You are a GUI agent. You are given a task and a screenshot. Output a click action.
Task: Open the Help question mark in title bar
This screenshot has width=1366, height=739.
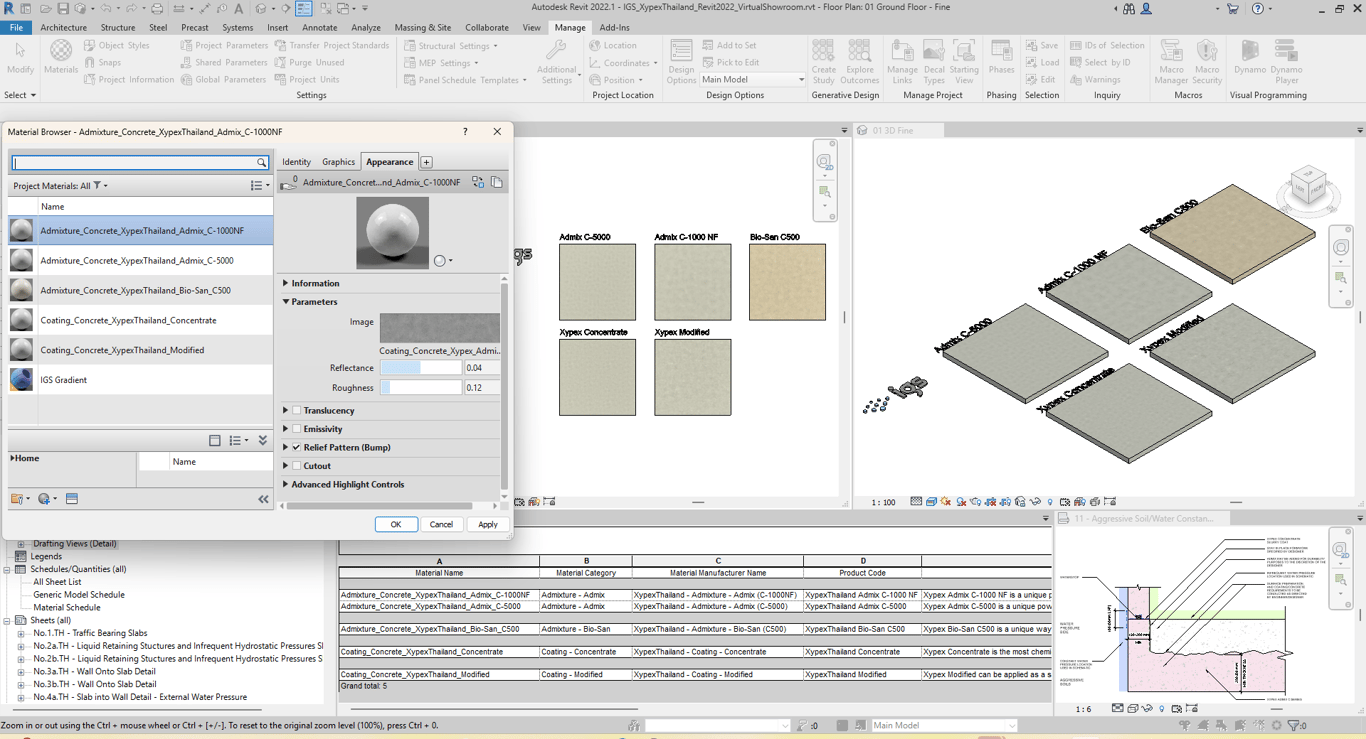[1258, 8]
